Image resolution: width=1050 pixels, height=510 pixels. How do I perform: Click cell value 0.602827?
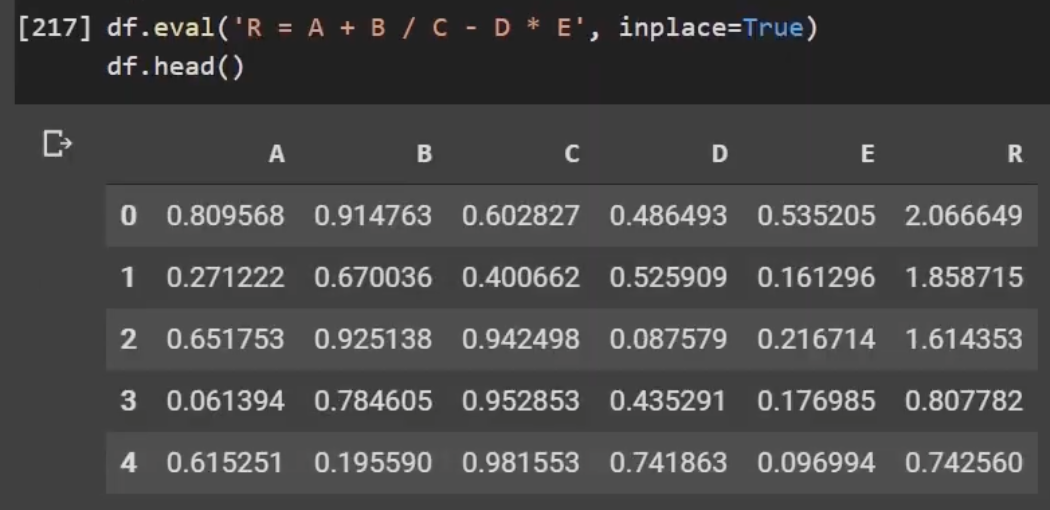(x=521, y=216)
